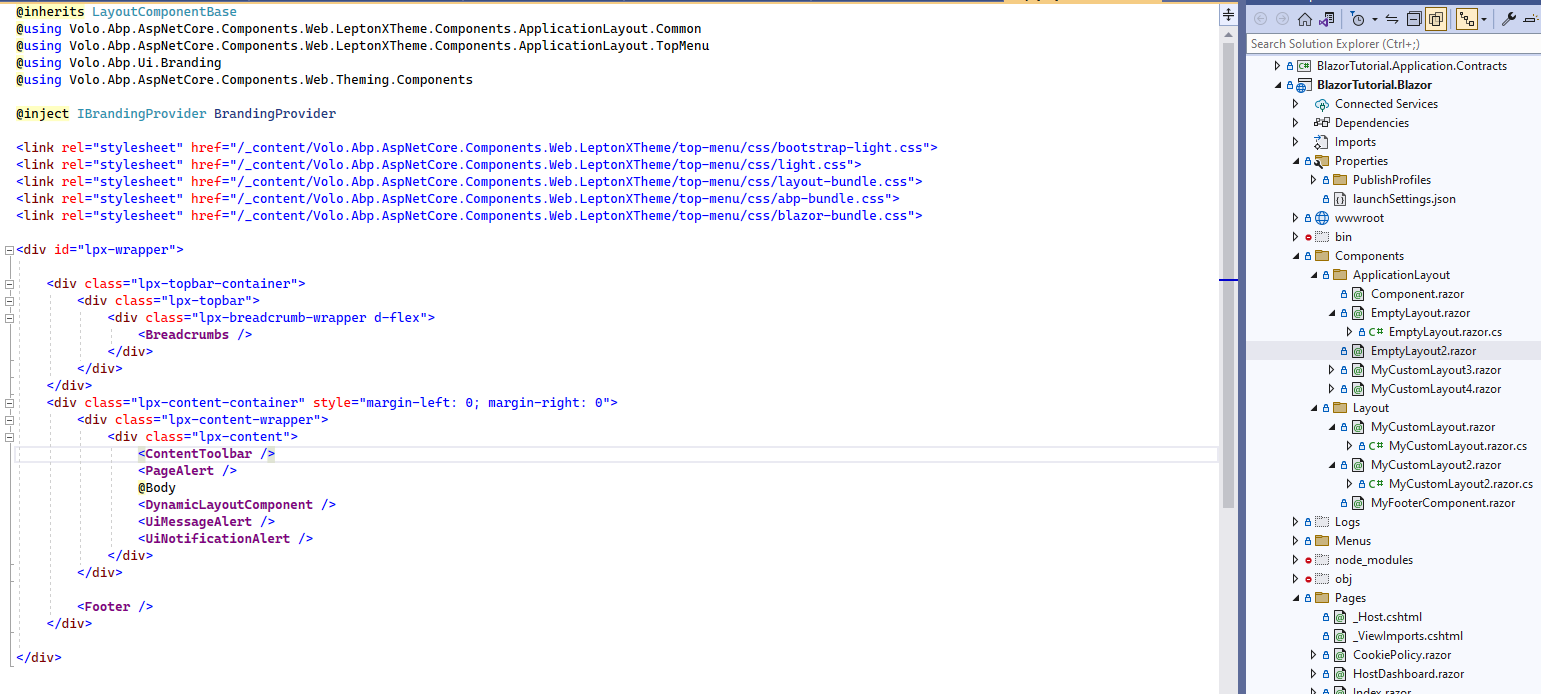Expand the wwwroot node arrow

point(1295,218)
